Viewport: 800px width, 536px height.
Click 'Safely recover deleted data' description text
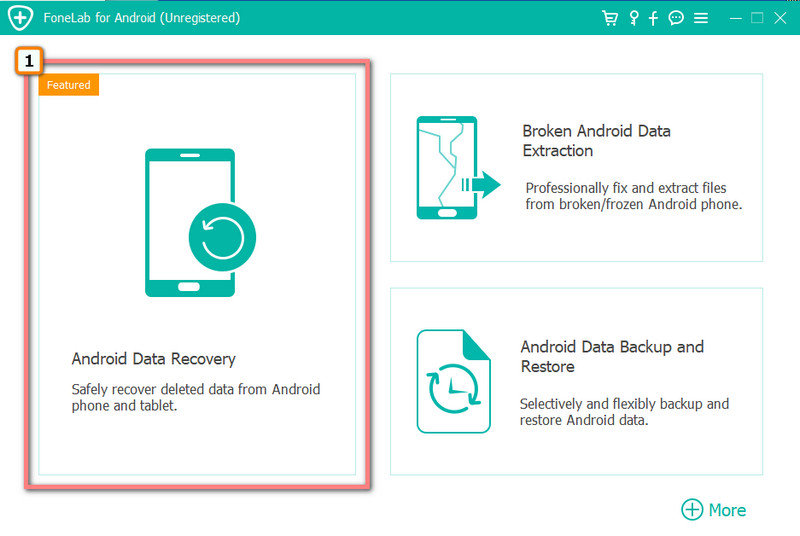(196, 397)
